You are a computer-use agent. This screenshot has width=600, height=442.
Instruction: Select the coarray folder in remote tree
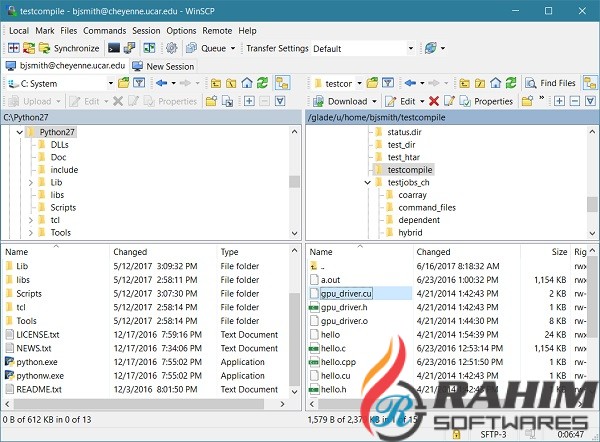coord(412,195)
